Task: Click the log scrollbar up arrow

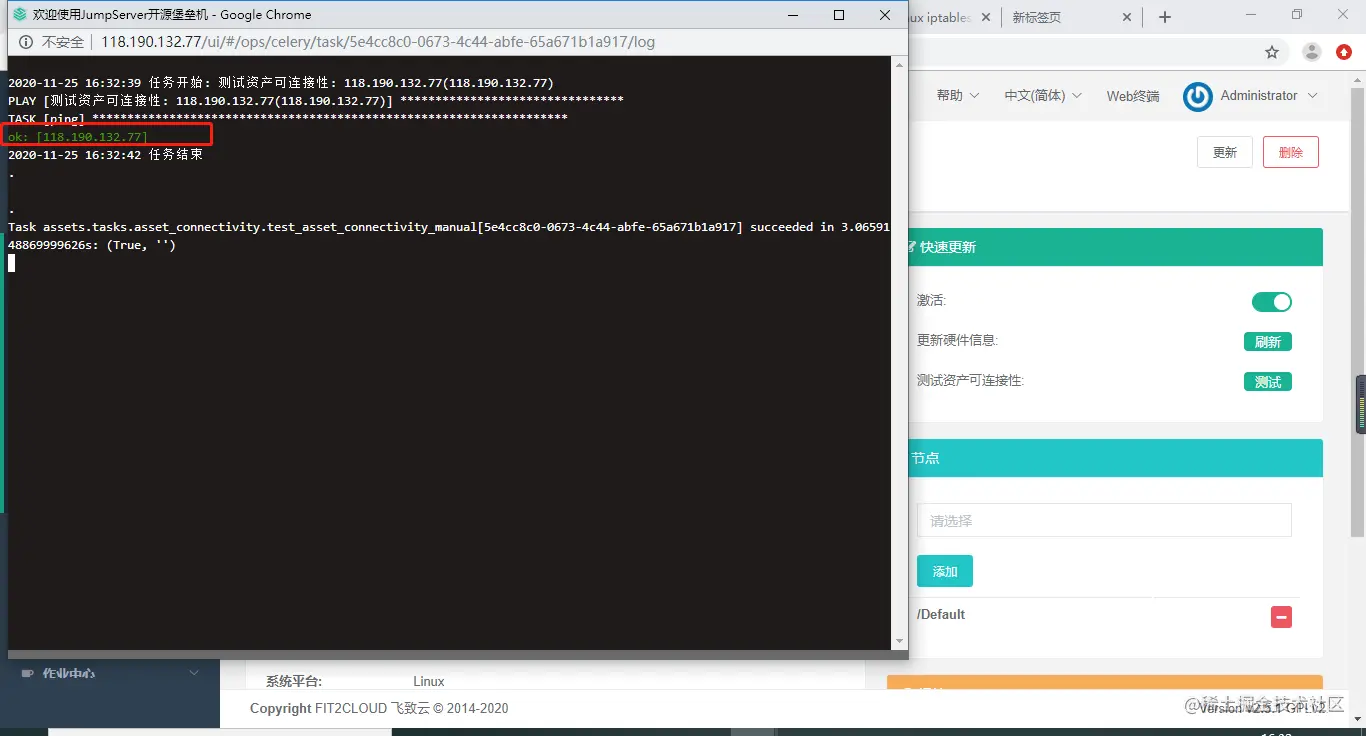Action: [x=900, y=64]
